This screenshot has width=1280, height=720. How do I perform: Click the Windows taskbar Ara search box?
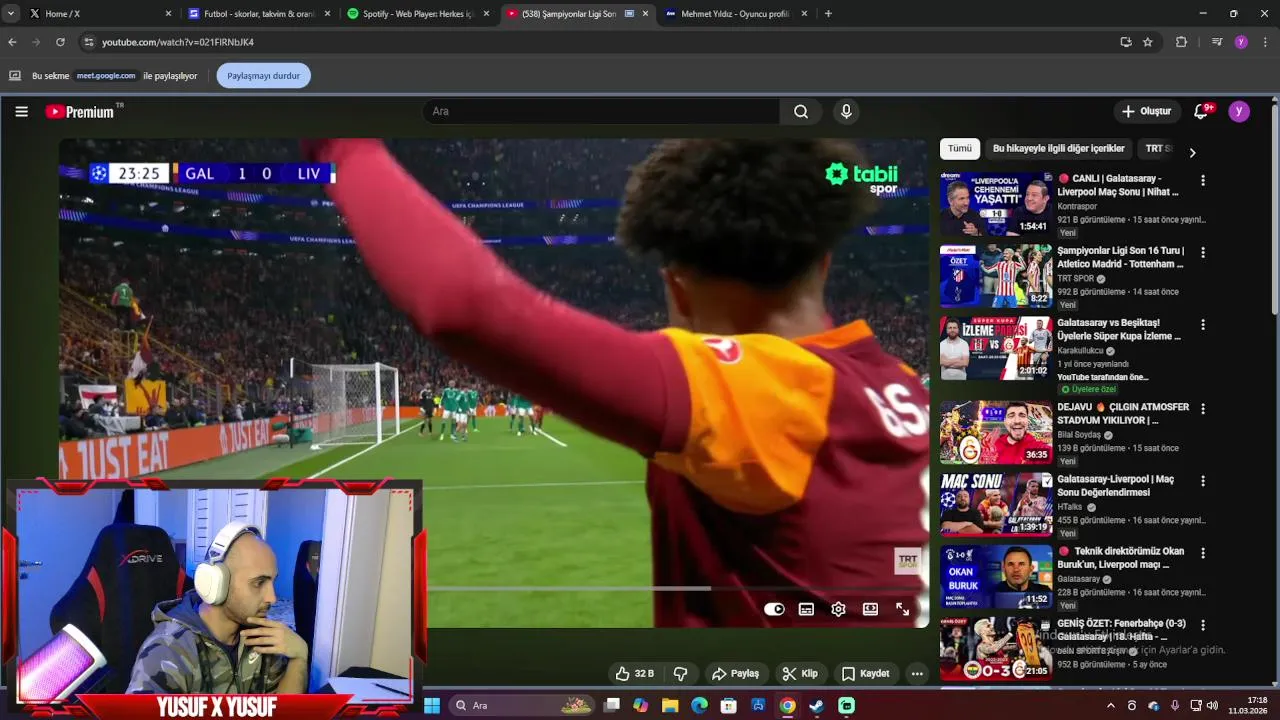pyautogui.click(x=523, y=706)
